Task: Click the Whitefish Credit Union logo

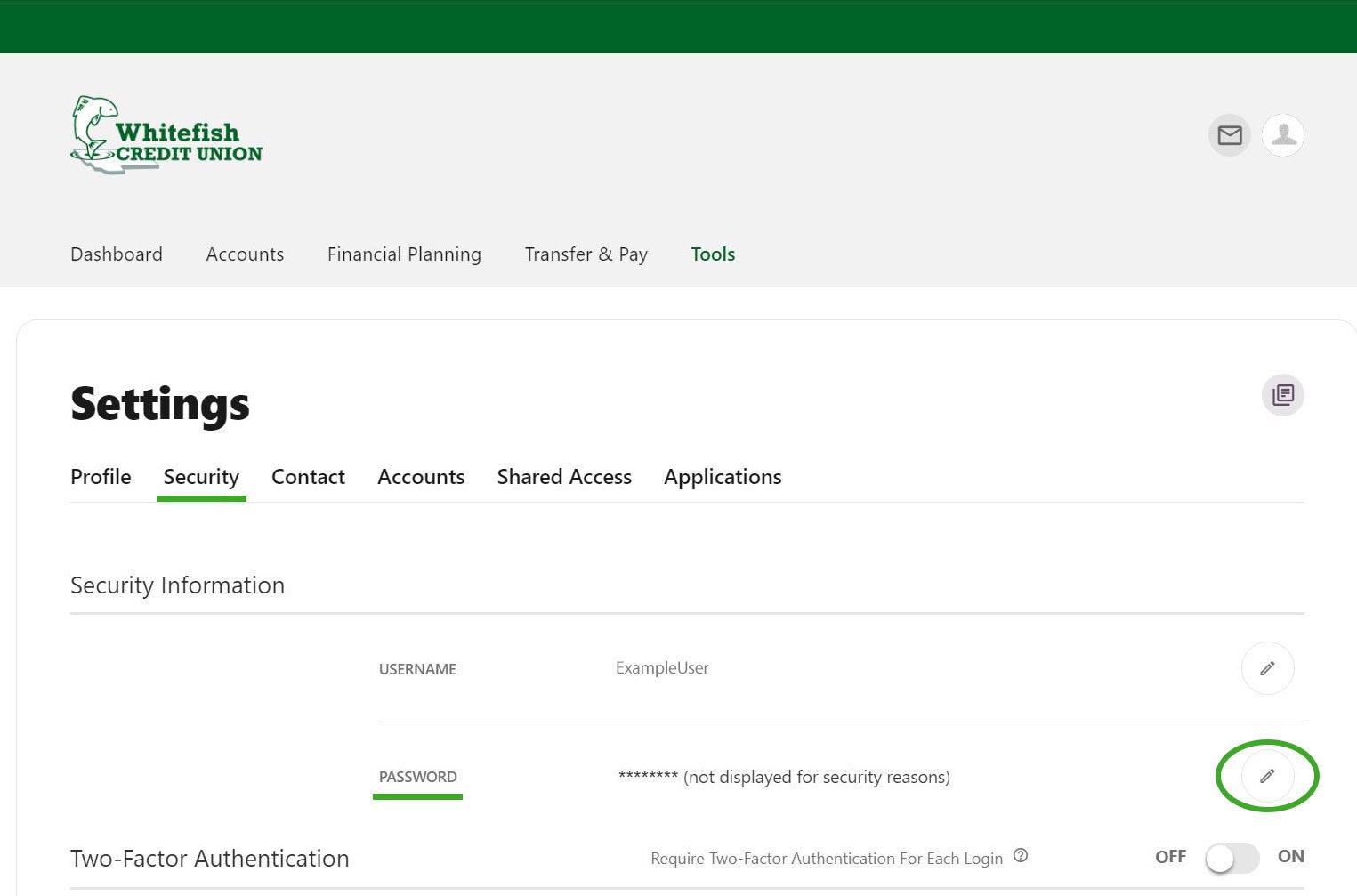Action: pos(166,135)
